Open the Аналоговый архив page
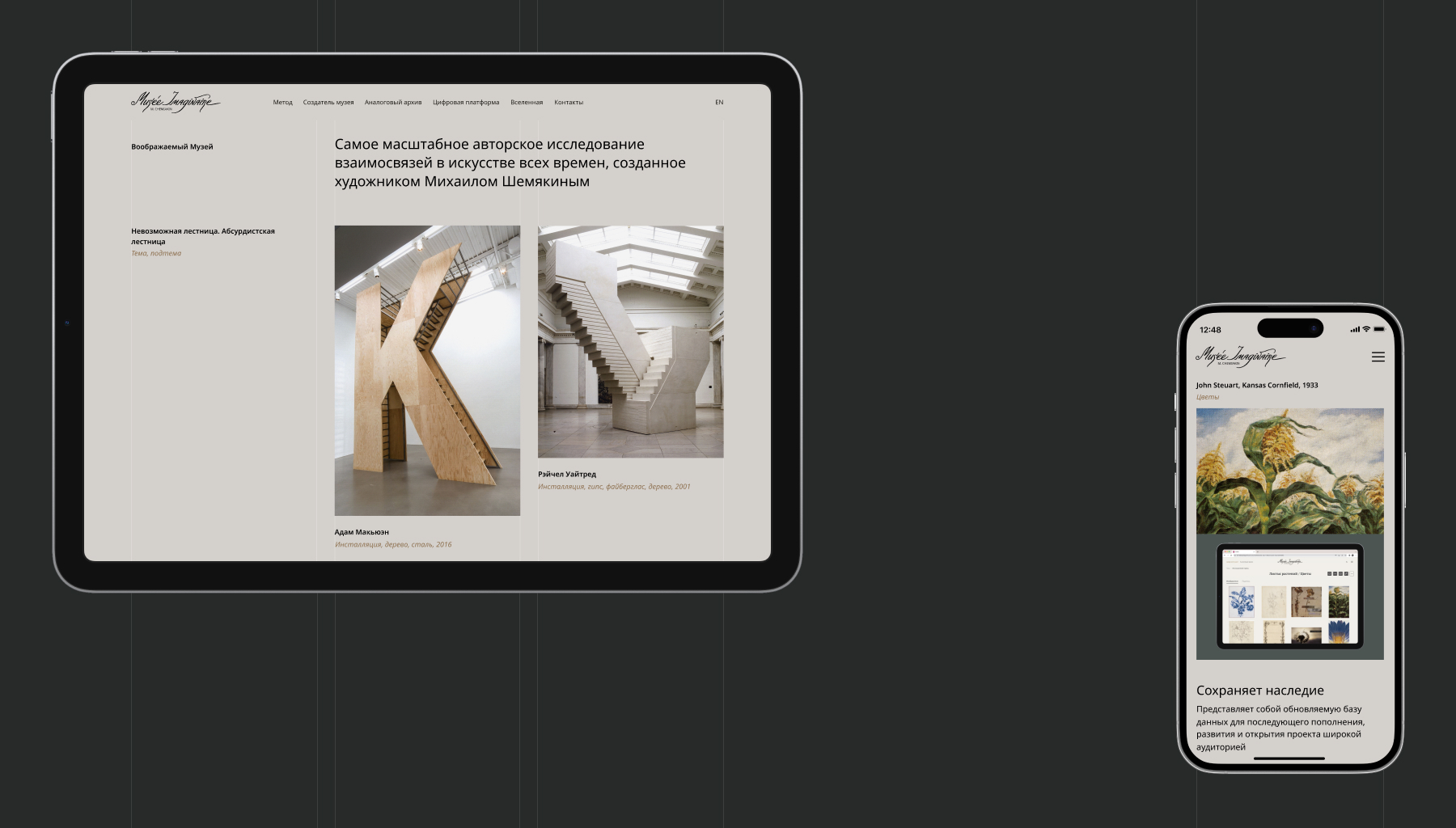This screenshot has width=1456, height=828. 393,103
